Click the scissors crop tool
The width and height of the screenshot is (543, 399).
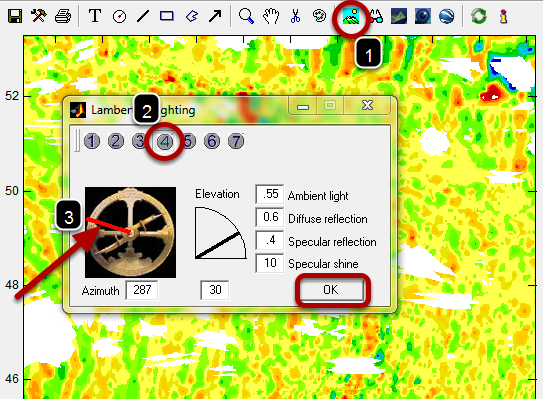point(295,16)
